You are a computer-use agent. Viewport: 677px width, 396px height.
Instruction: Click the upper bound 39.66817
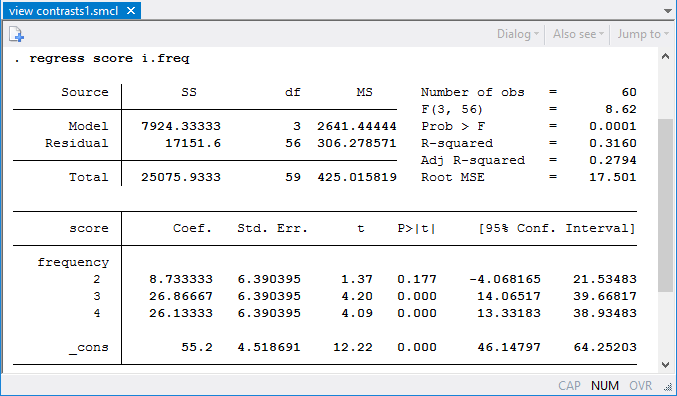(605, 296)
